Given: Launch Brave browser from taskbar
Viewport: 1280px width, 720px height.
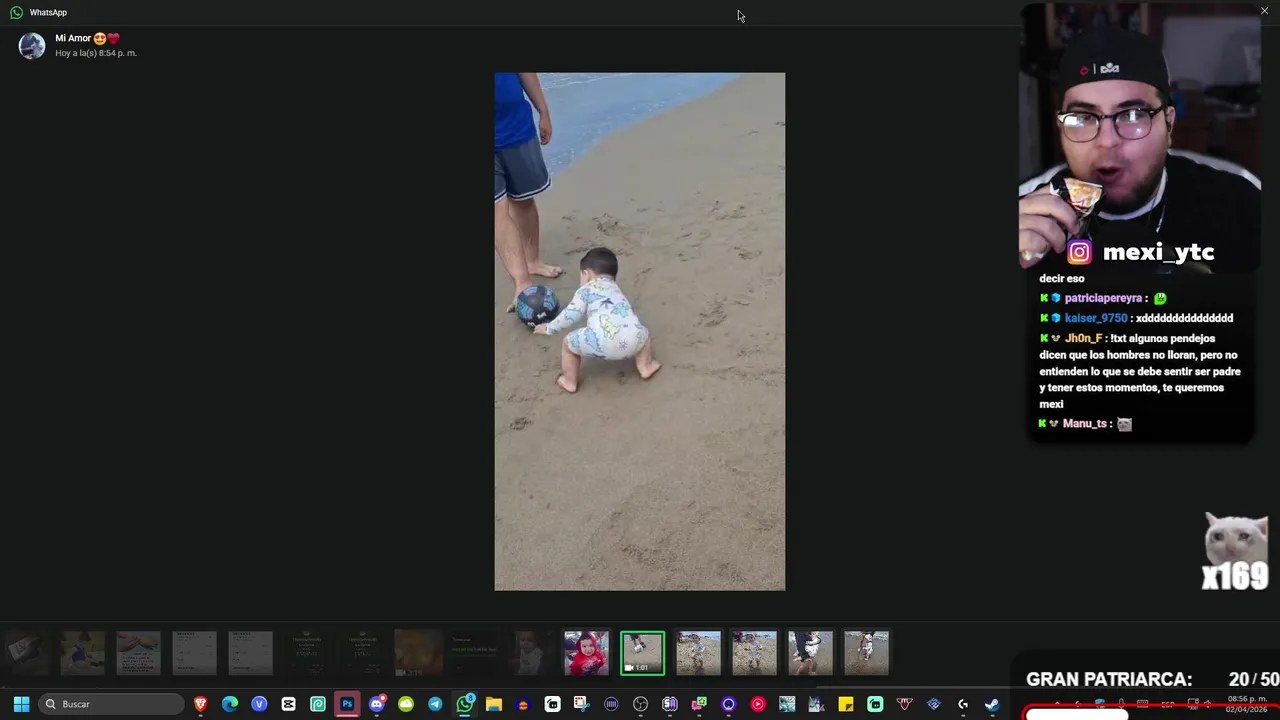Looking at the screenshot, I should pyautogui.click(x=200, y=704).
